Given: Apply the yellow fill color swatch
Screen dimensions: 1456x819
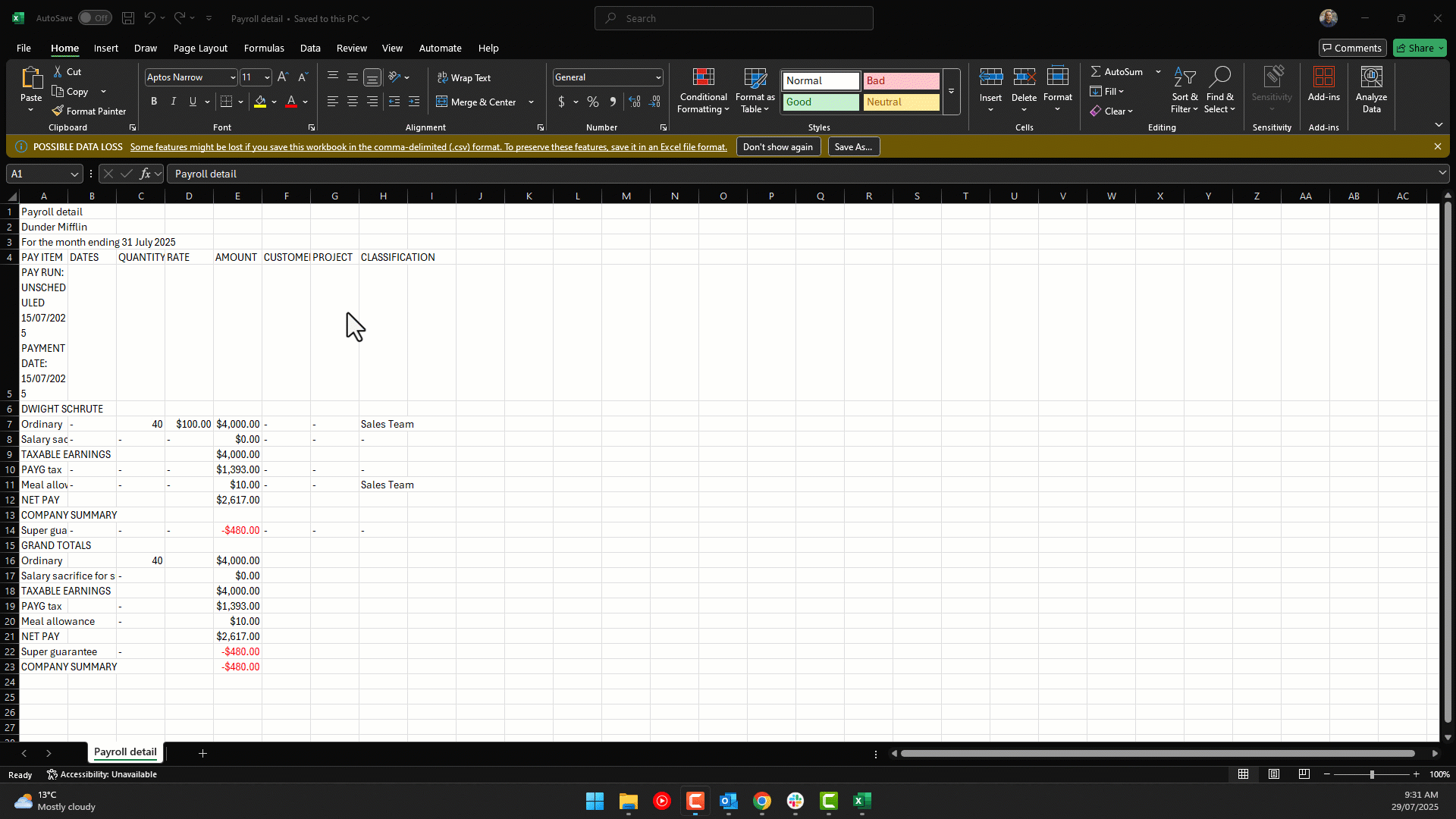Looking at the screenshot, I should 260,102.
